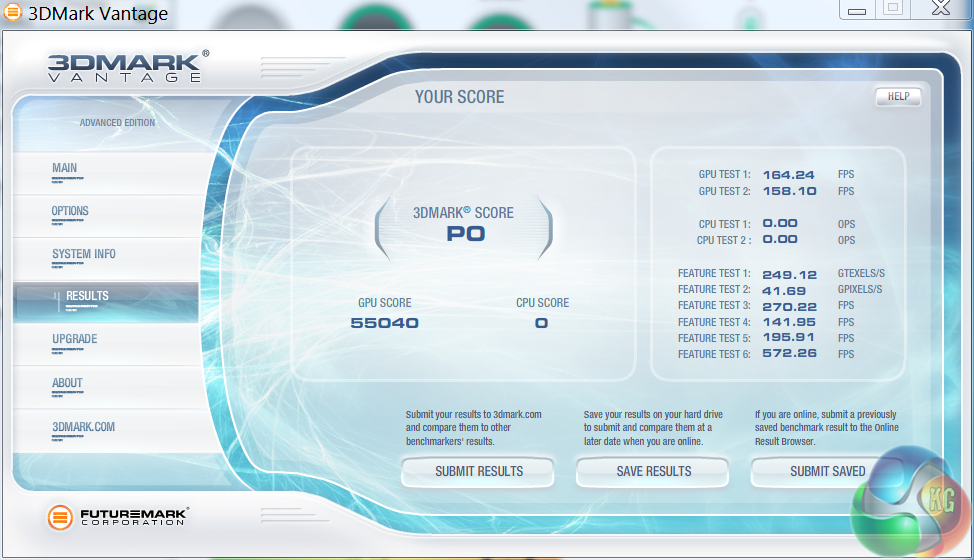Click the FUTUREMARK CORPORATION text
This screenshot has width=974, height=560.
click(x=134, y=517)
